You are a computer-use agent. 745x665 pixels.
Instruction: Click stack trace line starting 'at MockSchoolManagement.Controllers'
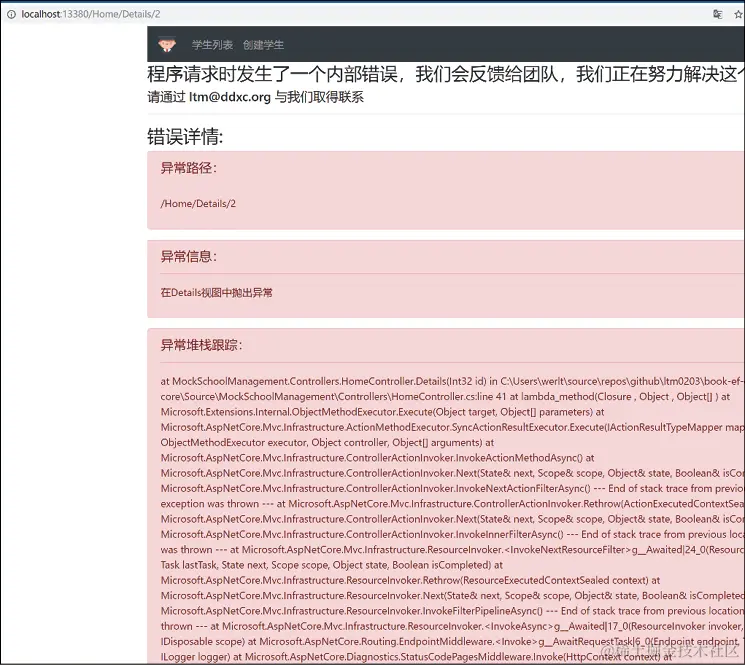452,381
